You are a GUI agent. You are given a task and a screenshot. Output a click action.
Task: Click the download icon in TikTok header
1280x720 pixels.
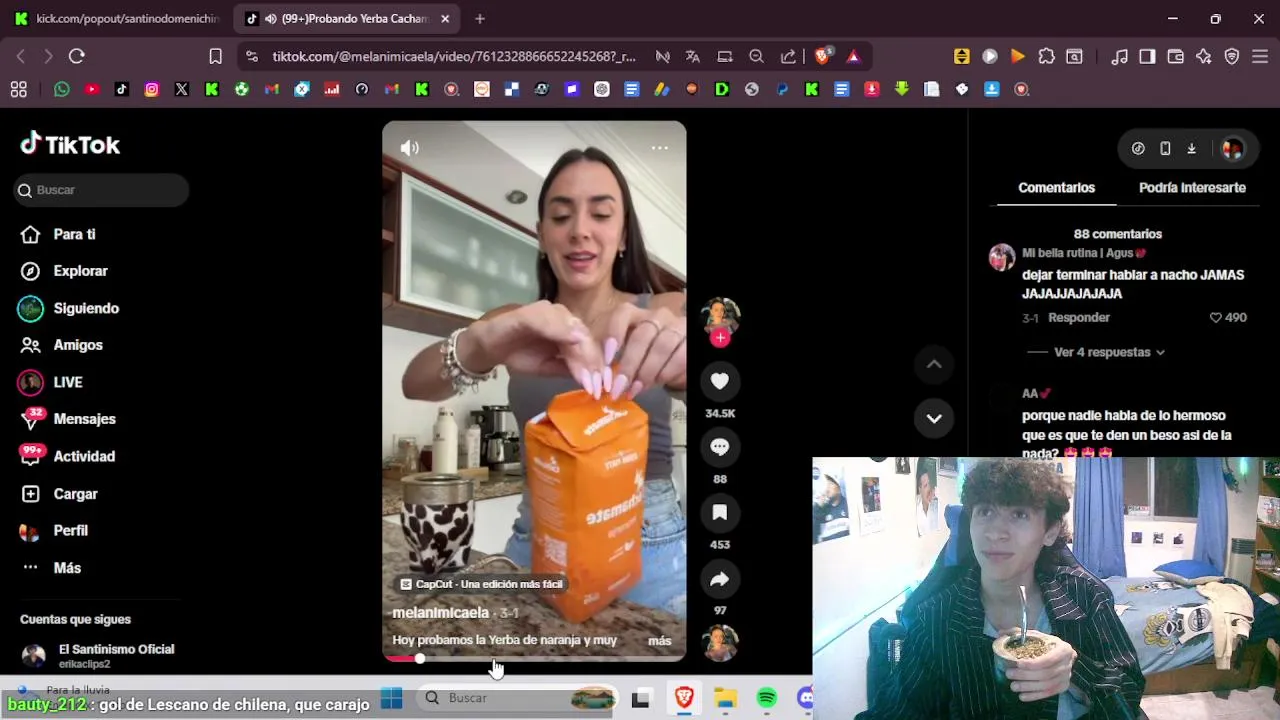[x=1192, y=149]
